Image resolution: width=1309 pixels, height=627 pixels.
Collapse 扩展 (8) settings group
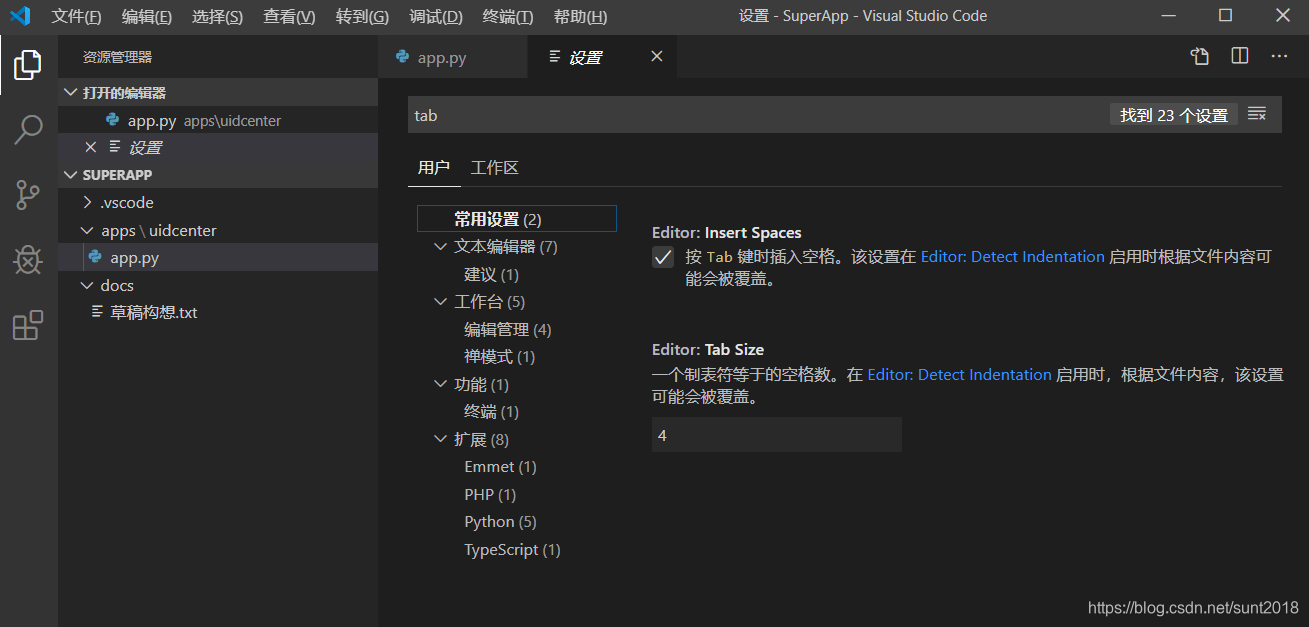point(441,439)
